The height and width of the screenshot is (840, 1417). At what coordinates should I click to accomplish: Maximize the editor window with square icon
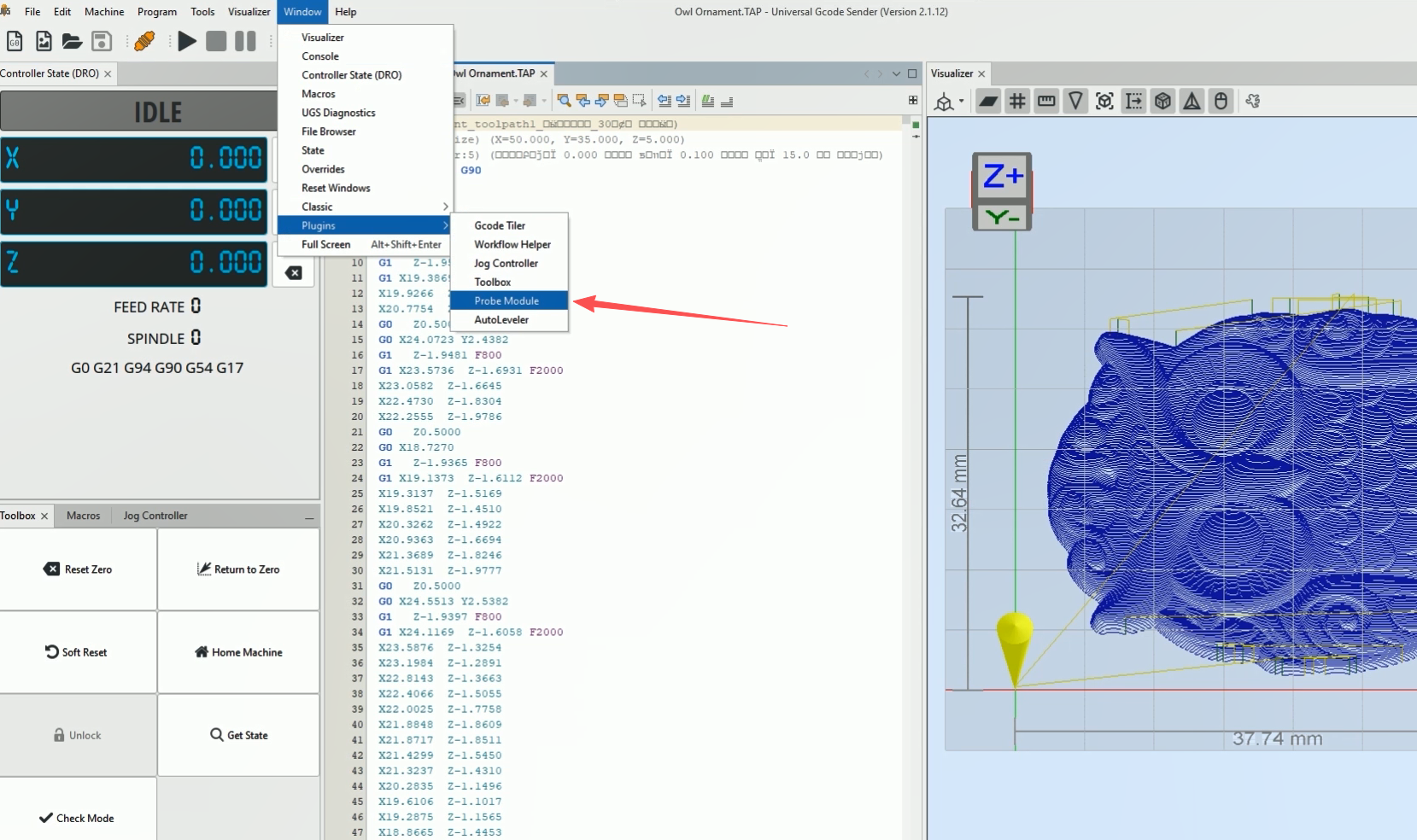coord(912,73)
